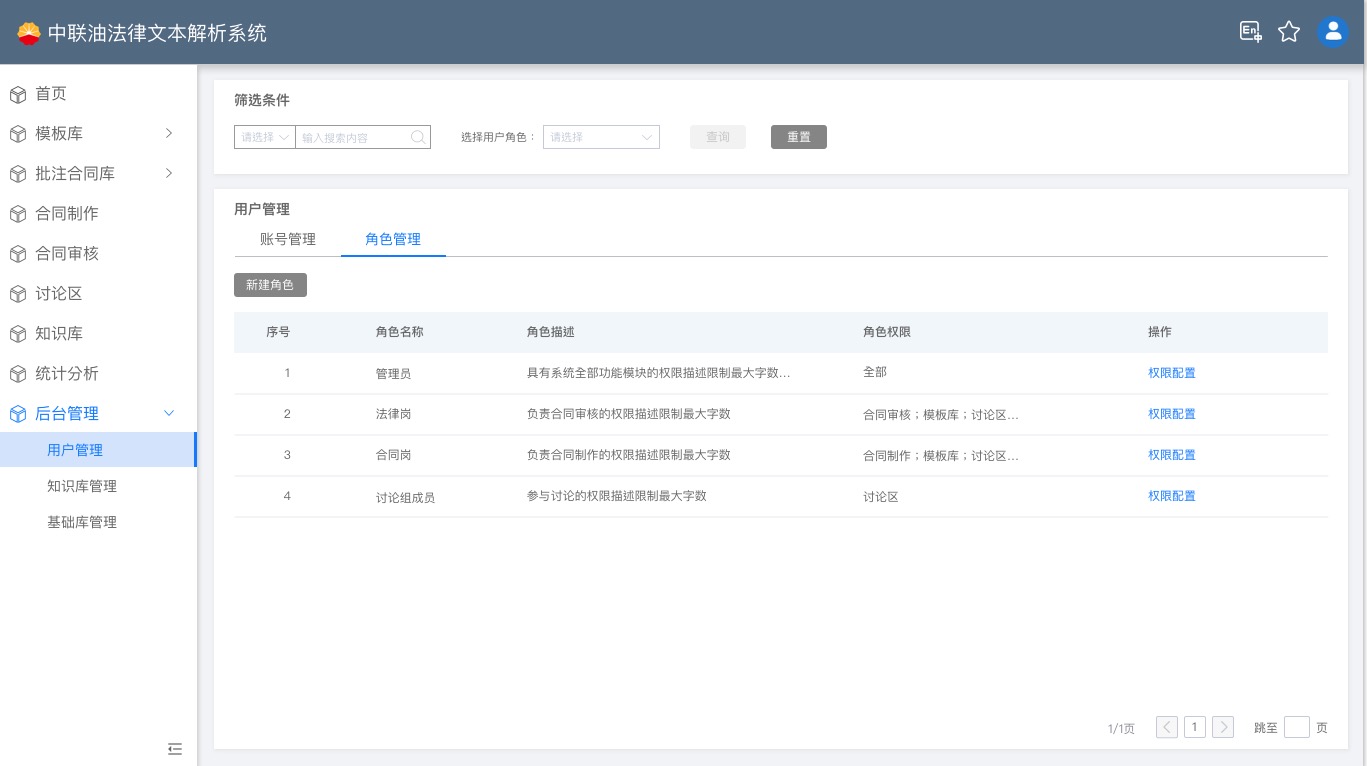The image size is (1367, 766).
Task: Click the 法律岗 role name cell
Action: 393,414
